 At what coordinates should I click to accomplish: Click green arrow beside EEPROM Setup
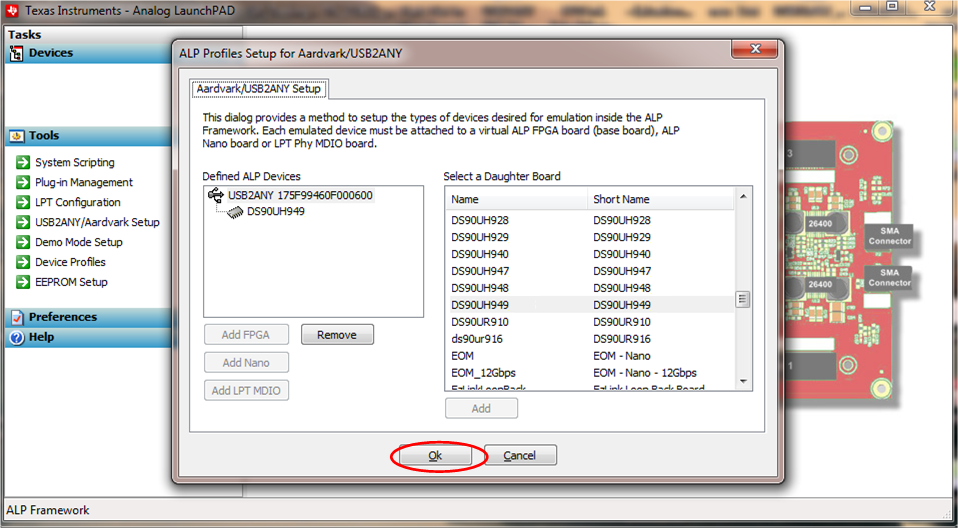(23, 282)
